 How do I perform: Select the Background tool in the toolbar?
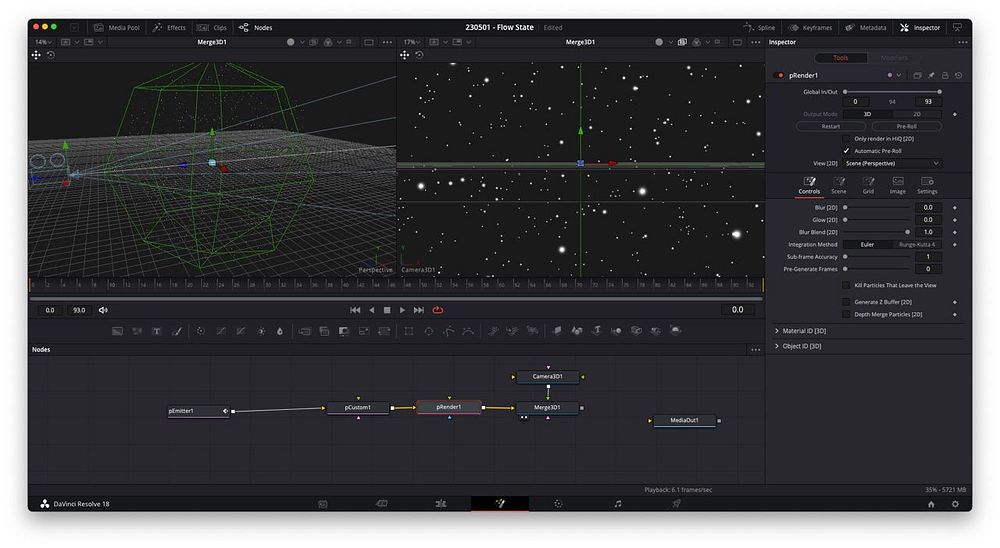117,331
